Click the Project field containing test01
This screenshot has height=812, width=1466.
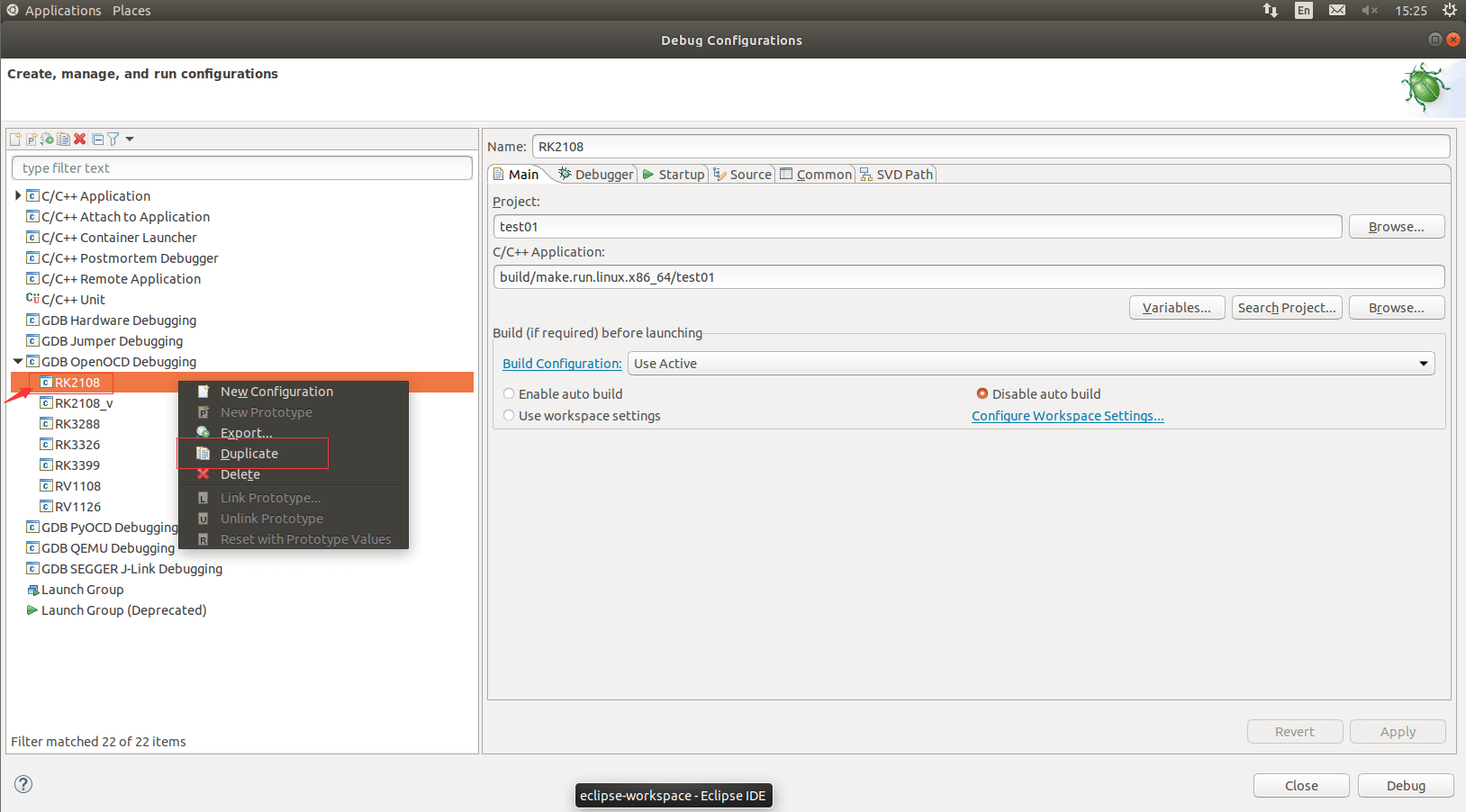[x=918, y=227]
